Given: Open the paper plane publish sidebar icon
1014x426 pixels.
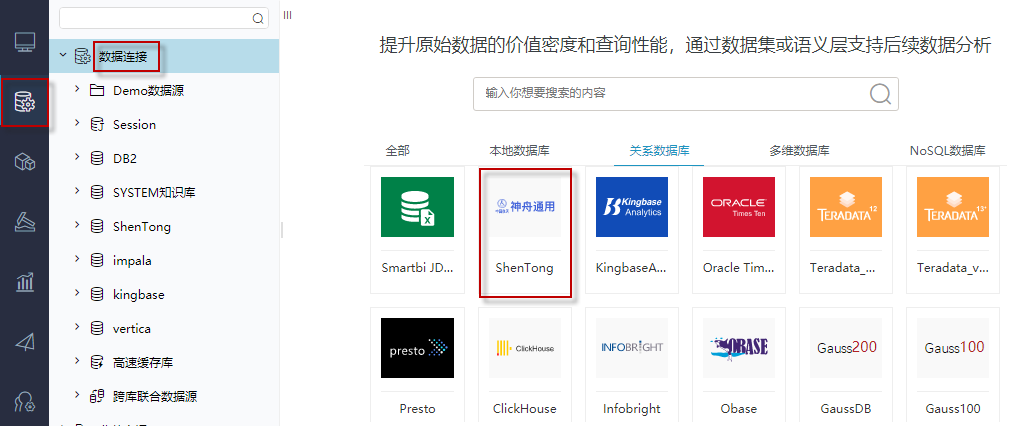Looking at the screenshot, I should point(25,341).
